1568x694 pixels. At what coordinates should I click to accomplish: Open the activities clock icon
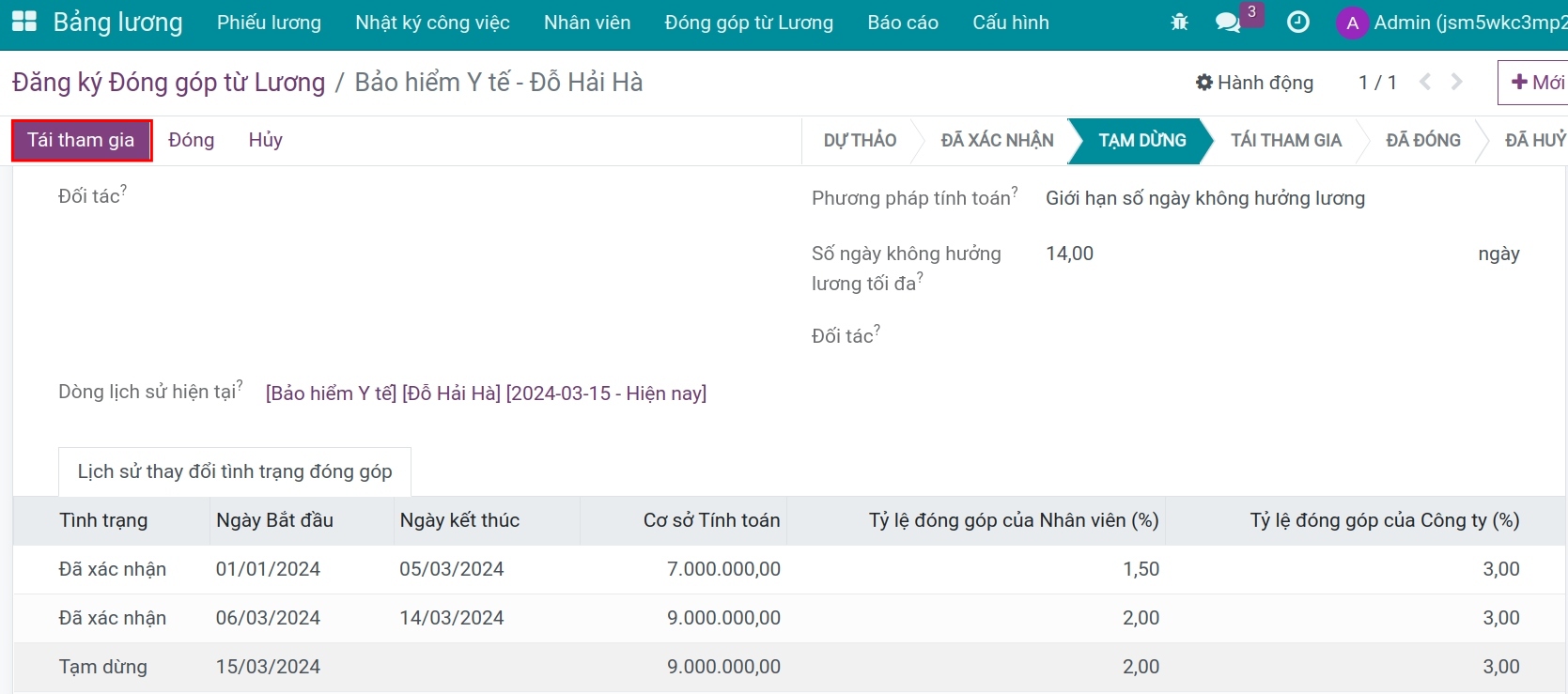(x=1297, y=23)
